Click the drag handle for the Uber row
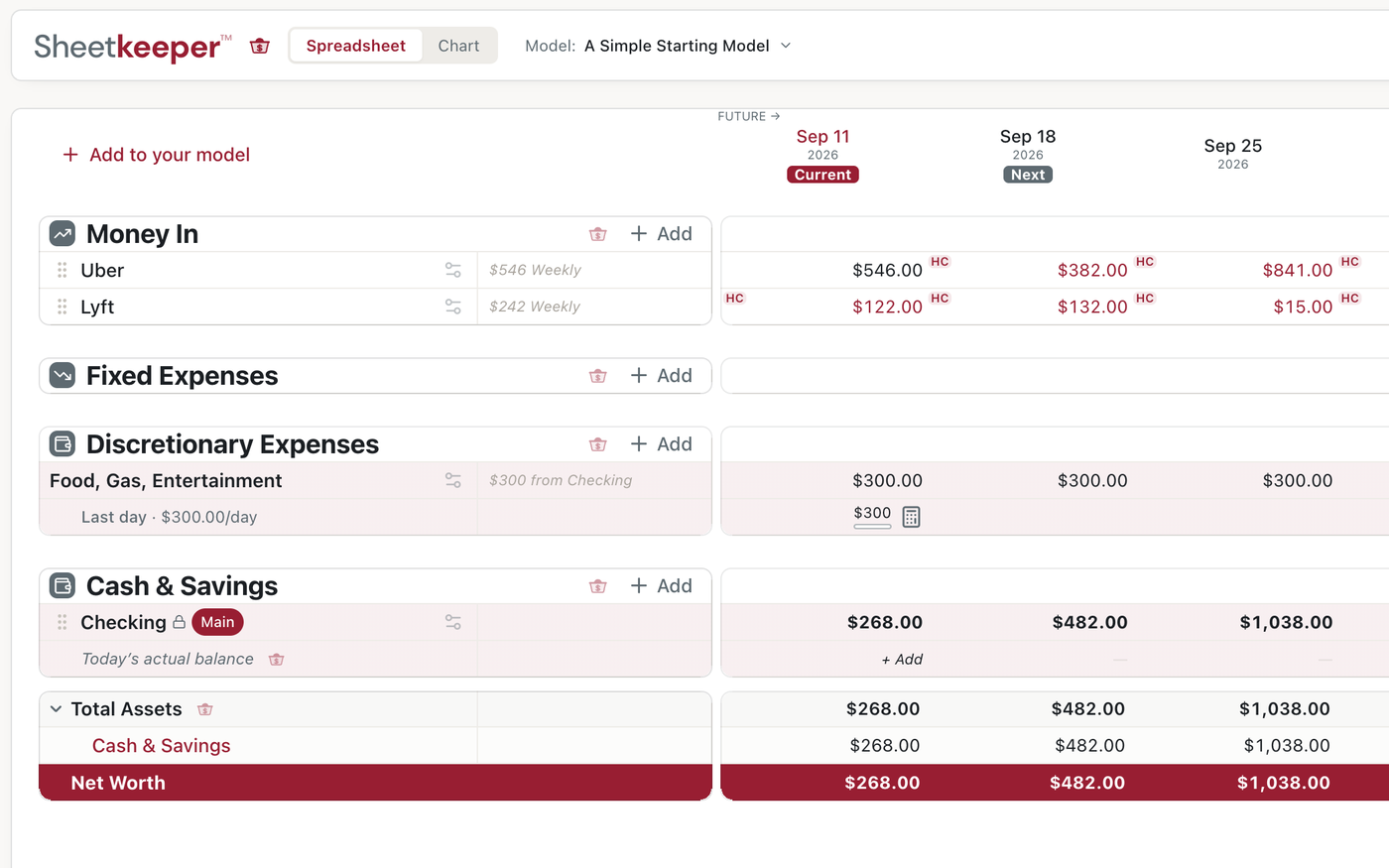 point(62,270)
